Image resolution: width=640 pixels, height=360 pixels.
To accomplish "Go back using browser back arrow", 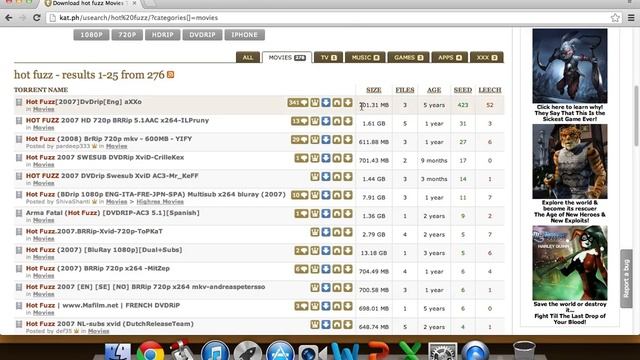I will (9, 18).
